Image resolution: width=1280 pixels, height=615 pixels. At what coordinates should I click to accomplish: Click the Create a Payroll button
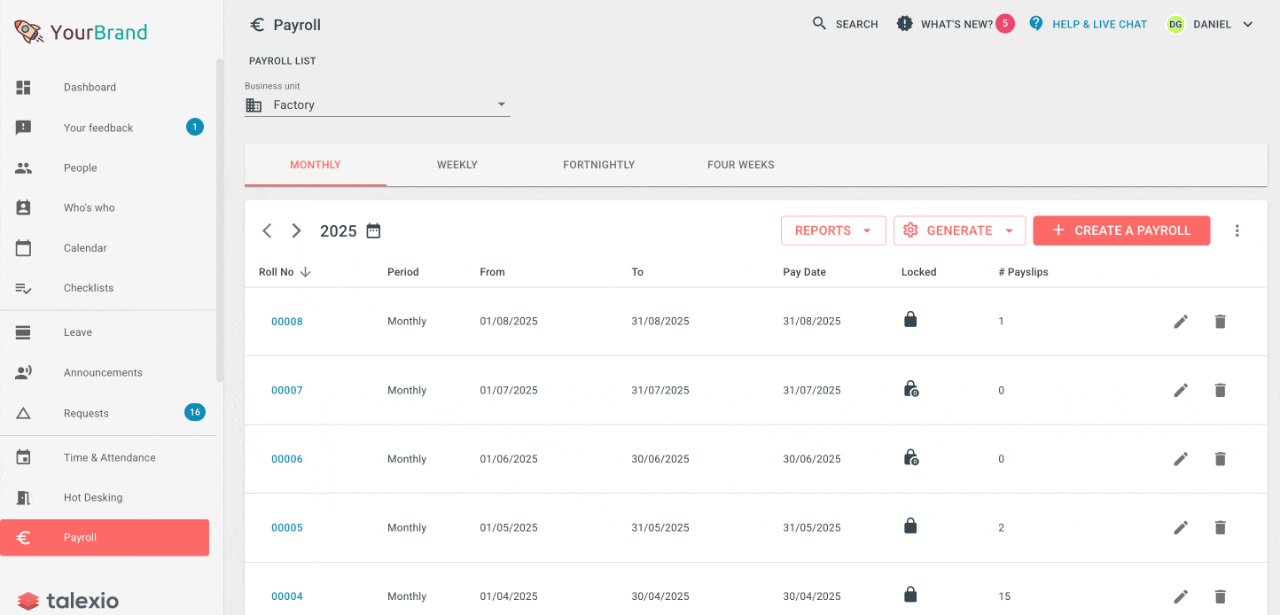1121,231
